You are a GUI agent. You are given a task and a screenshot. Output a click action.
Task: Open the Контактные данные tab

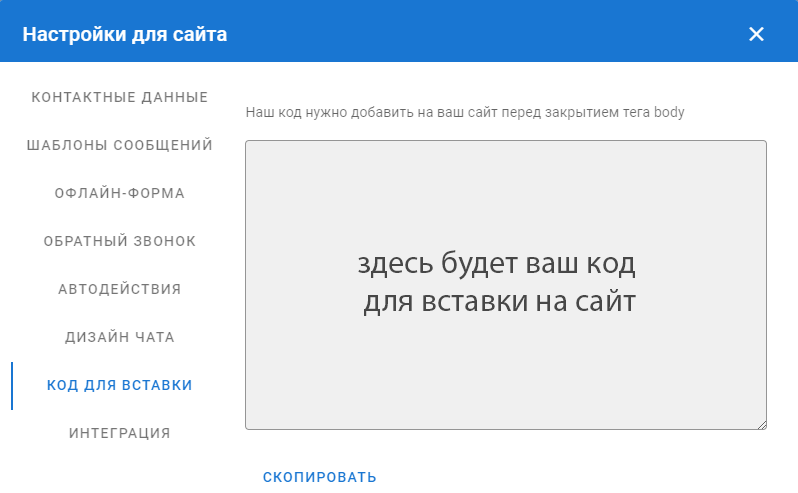tap(120, 97)
